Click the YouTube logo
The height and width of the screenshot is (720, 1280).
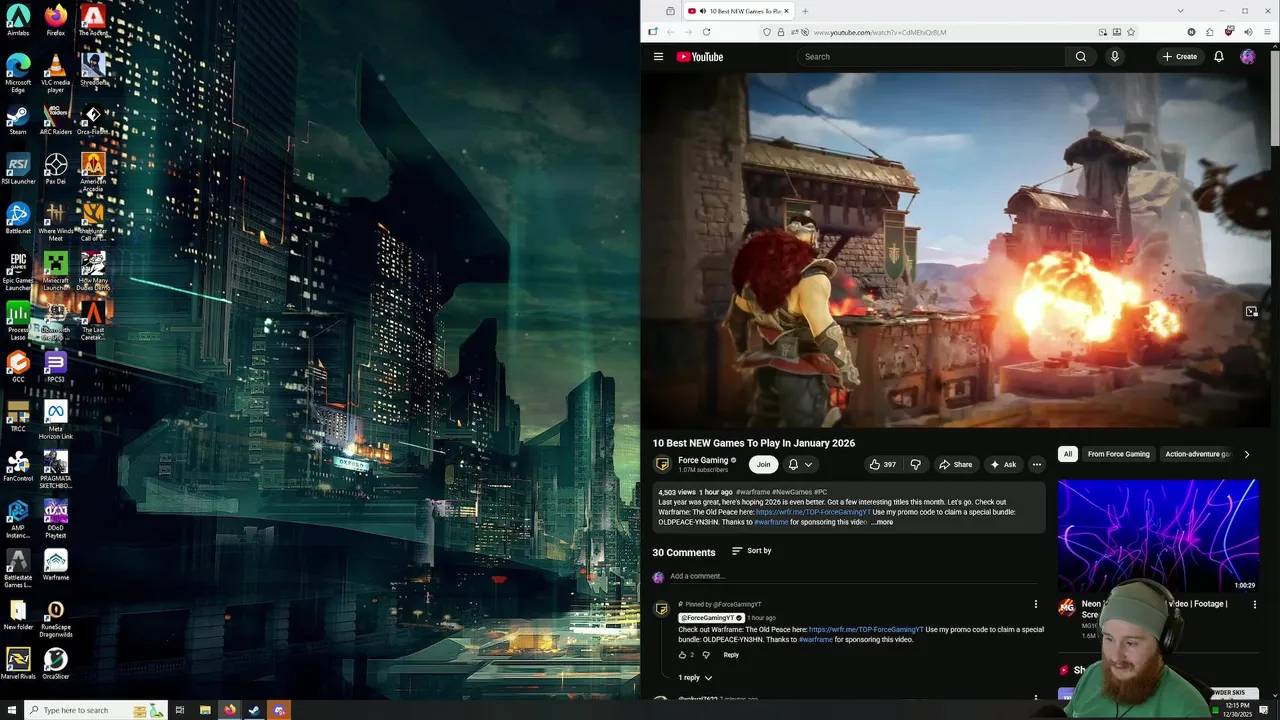point(700,57)
